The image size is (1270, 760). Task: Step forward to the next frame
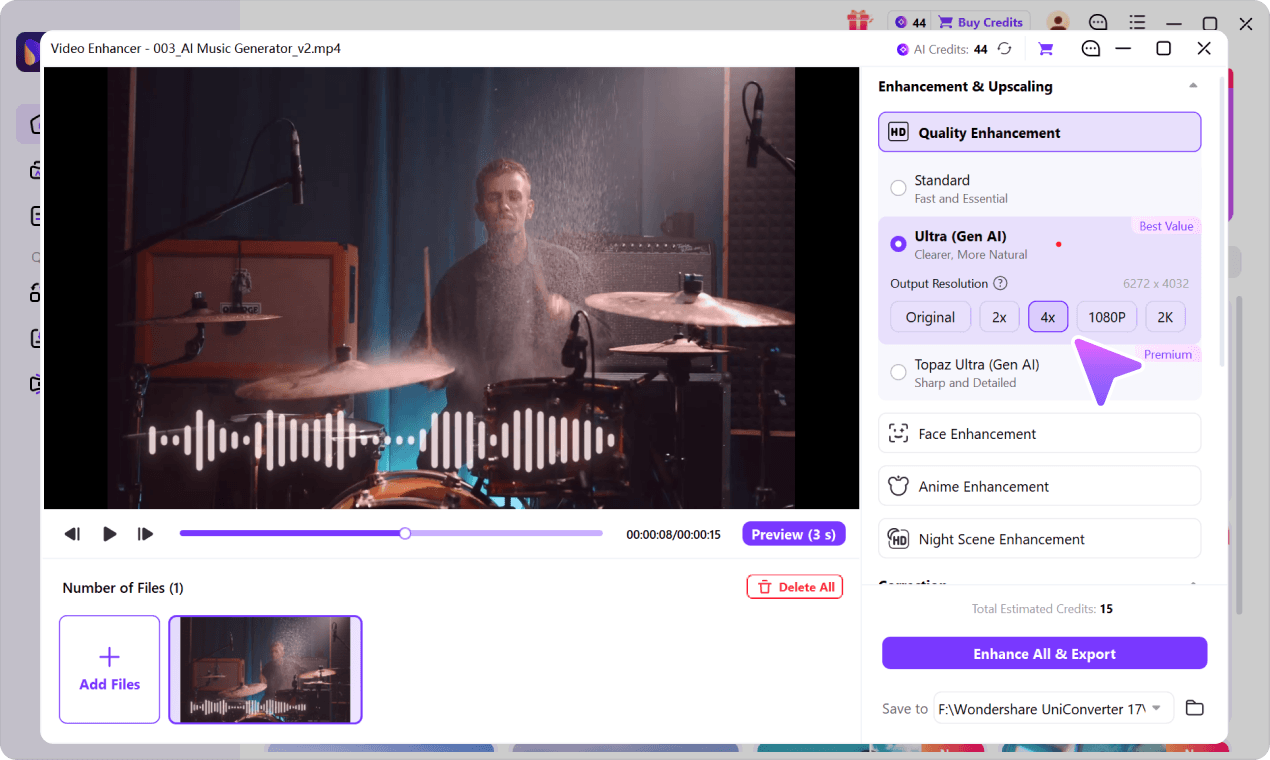click(146, 534)
